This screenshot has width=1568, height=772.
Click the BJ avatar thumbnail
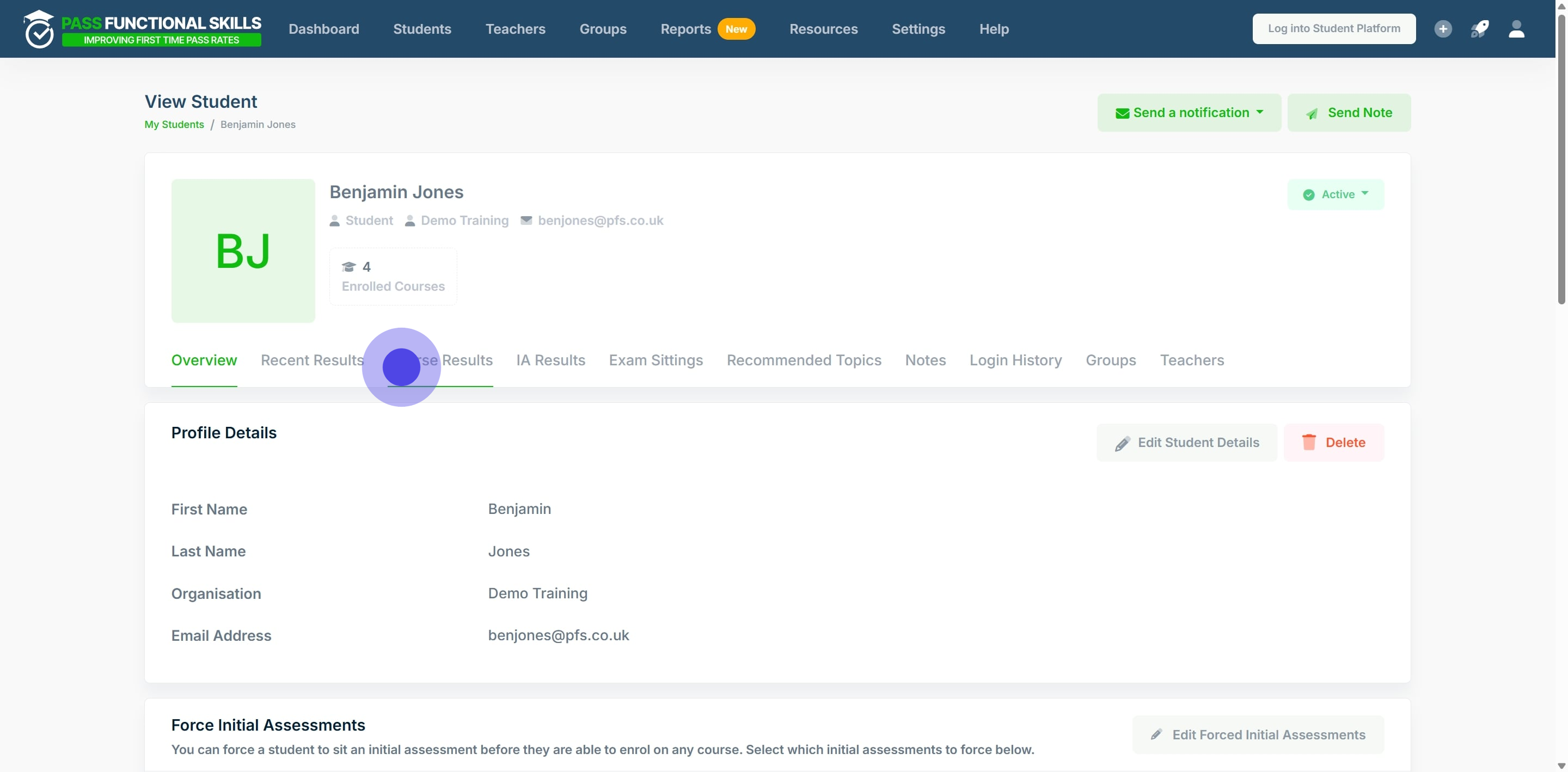click(243, 250)
